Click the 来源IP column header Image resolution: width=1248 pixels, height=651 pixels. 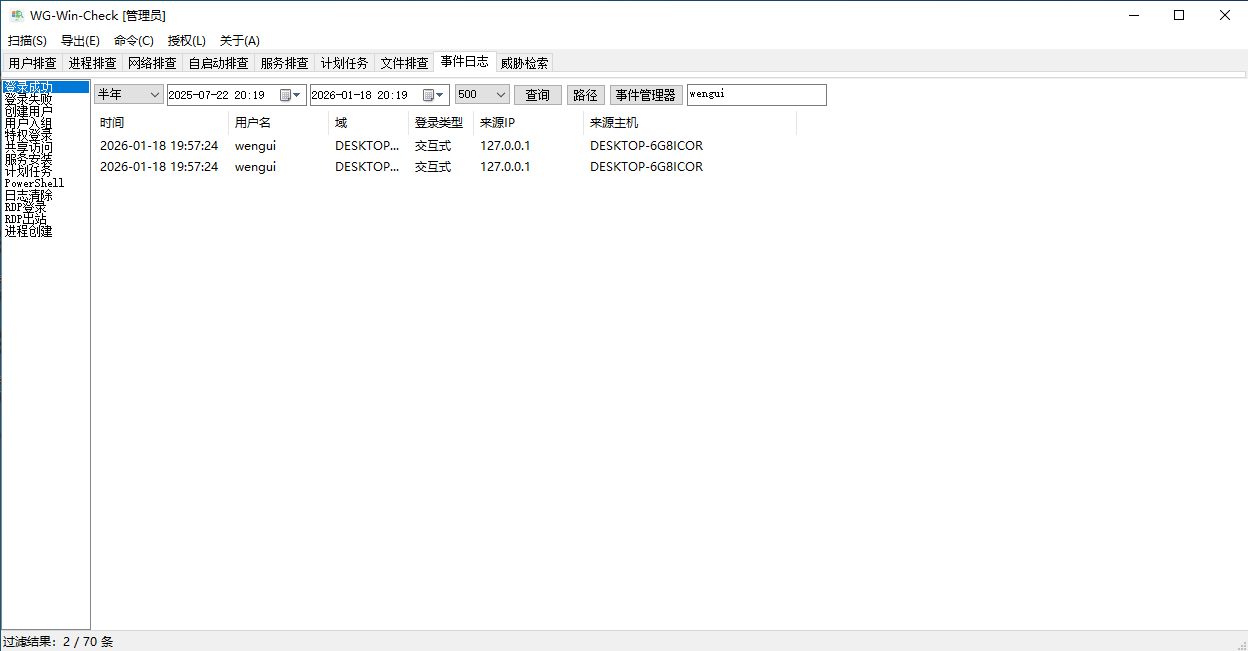497,123
